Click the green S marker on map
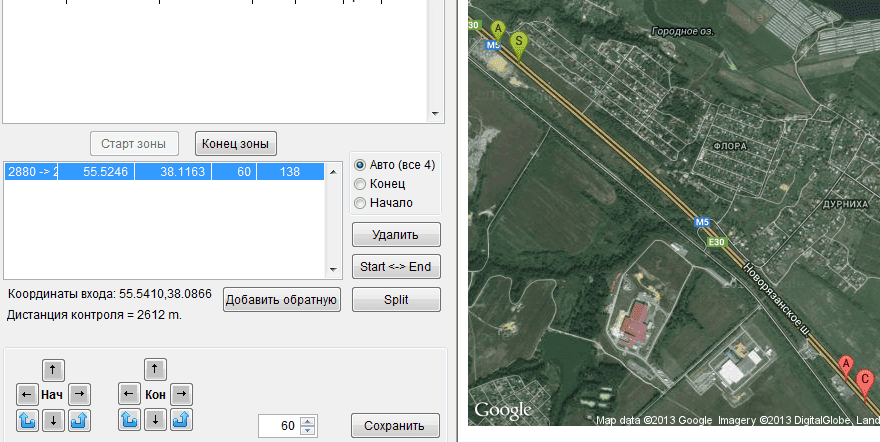Image resolution: width=880 pixels, height=442 pixels. click(x=518, y=43)
